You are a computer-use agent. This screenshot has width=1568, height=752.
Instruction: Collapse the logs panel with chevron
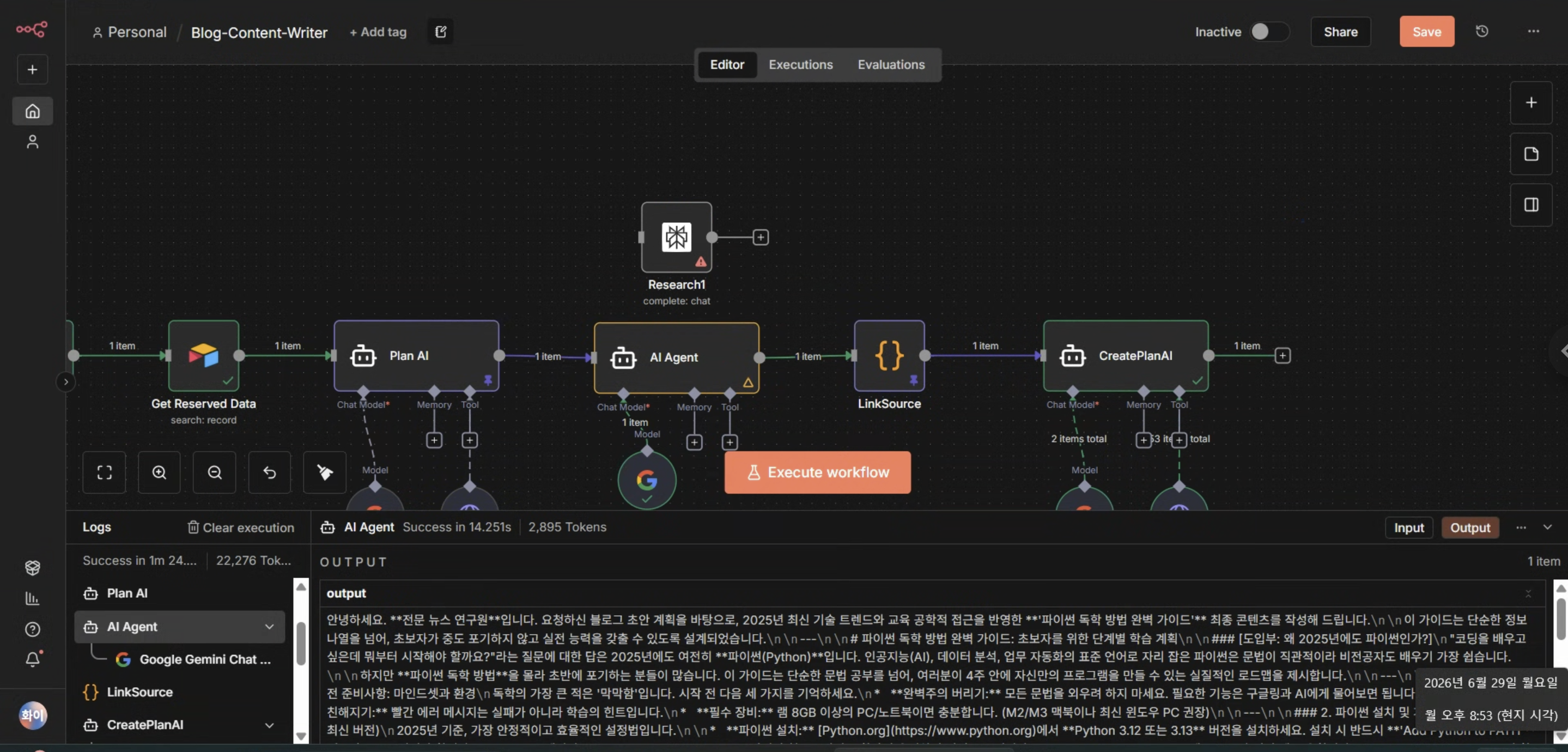[1547, 527]
